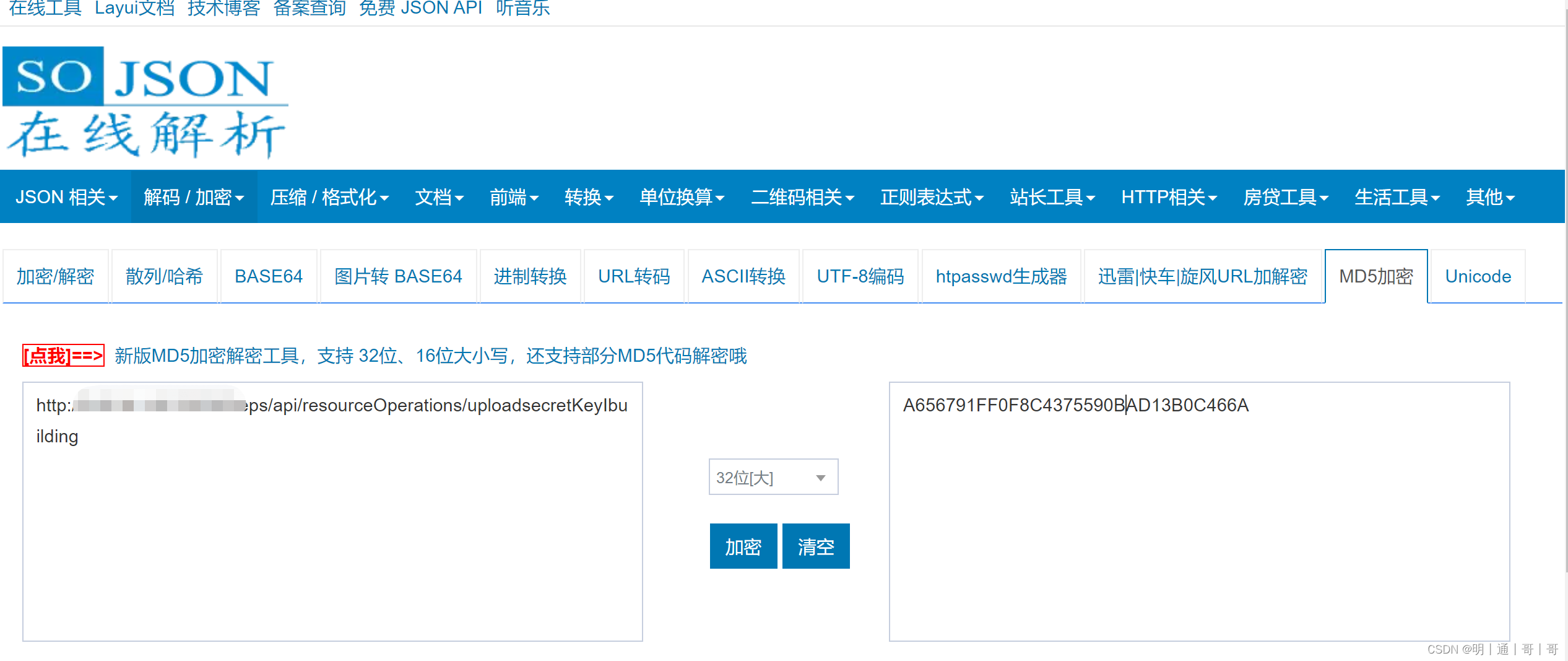The width and height of the screenshot is (1568, 661).
Task: Open the 正则表达式 dropdown menu
Action: [x=930, y=196]
